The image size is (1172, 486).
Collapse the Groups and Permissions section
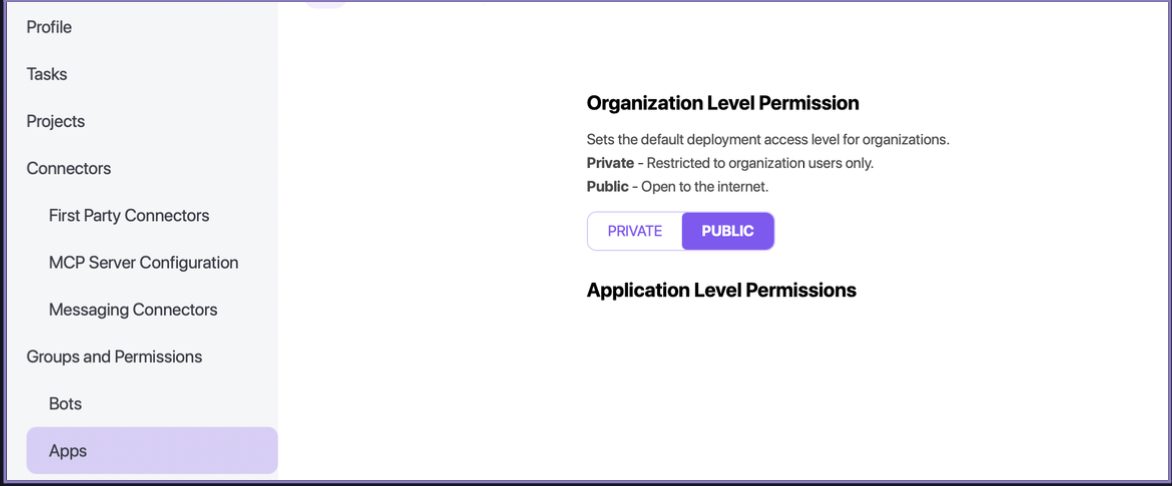(114, 356)
